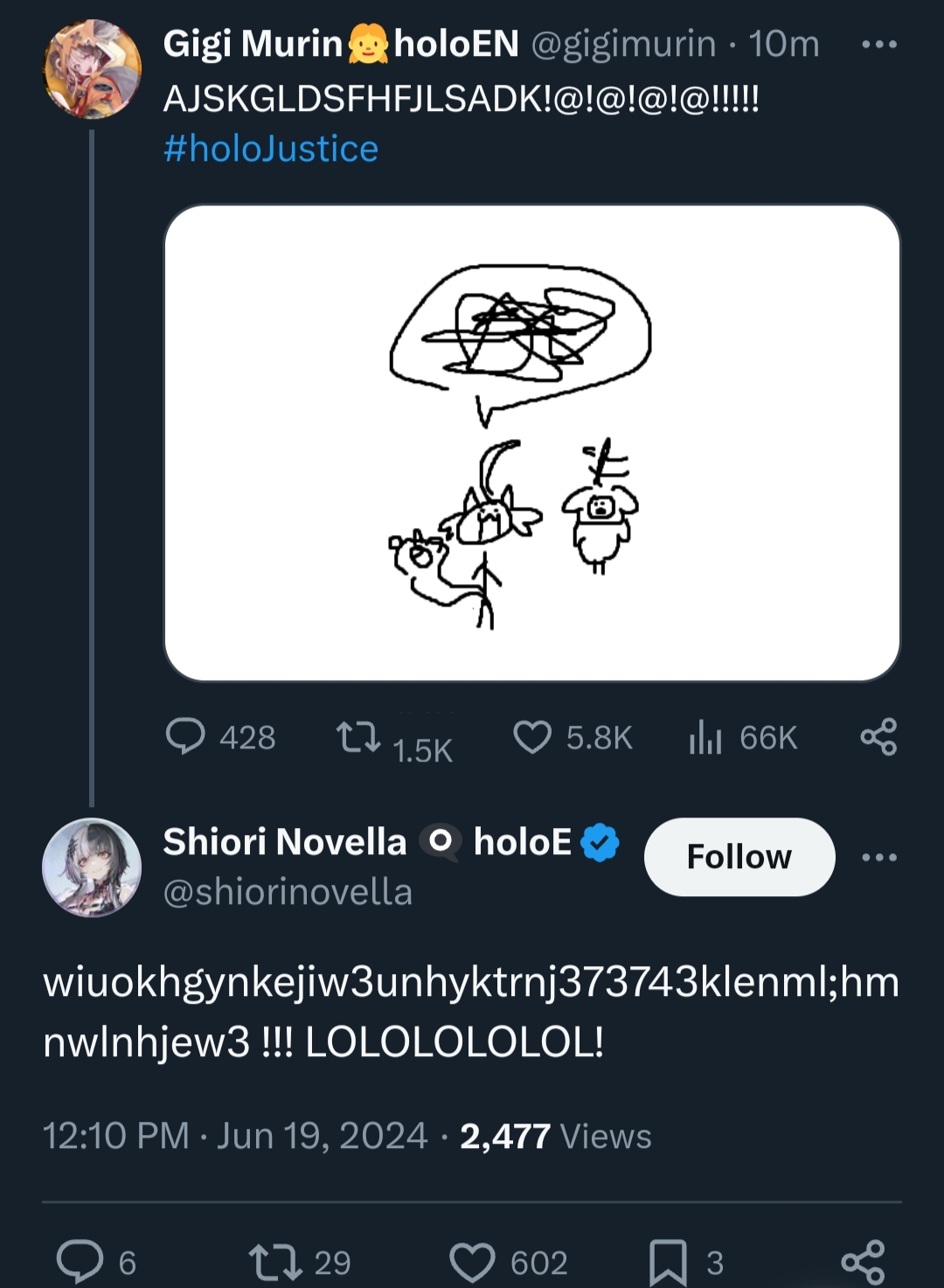944x1288 pixels.
Task: View analytics for Gigi Murin's post
Action: pos(705,737)
